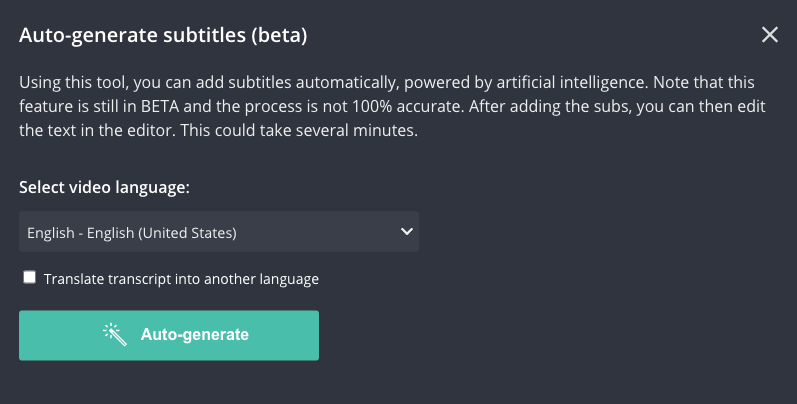The width and height of the screenshot is (797, 404).
Task: Open the video language dropdown
Action: coord(218,232)
